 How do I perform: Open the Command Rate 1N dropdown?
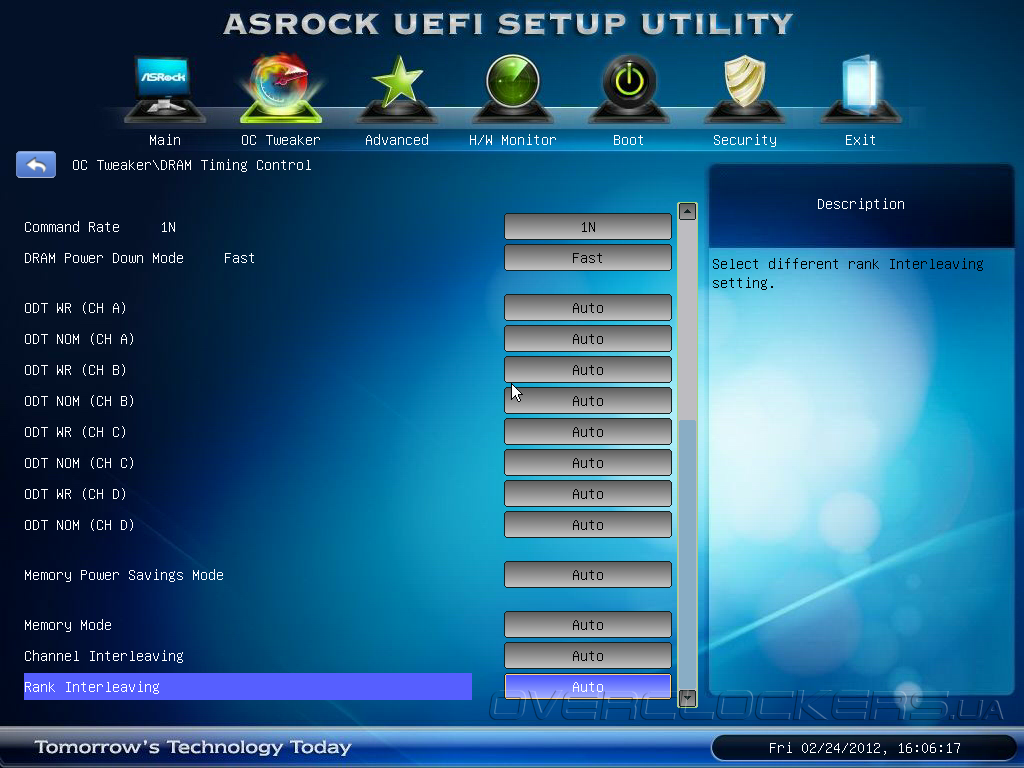tap(588, 227)
